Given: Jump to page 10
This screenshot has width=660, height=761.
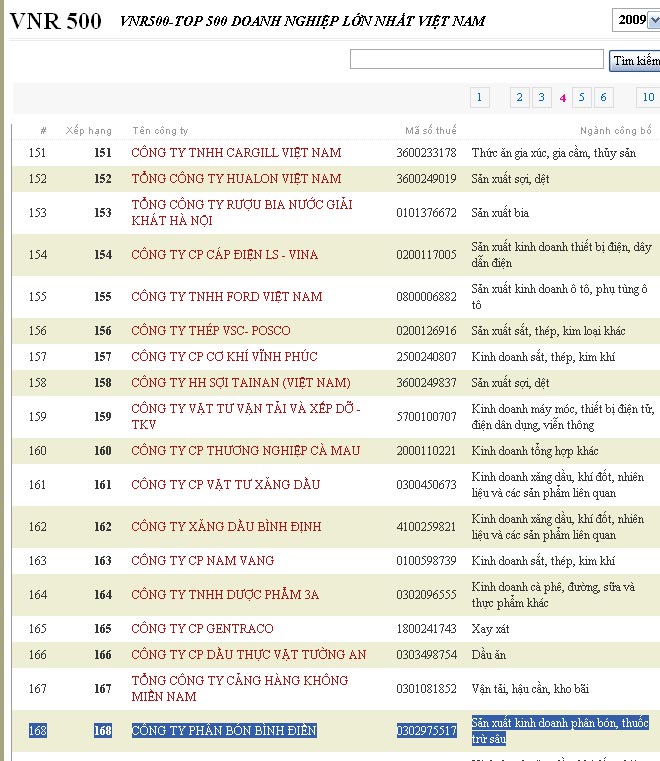Looking at the screenshot, I should pyautogui.click(x=648, y=97).
